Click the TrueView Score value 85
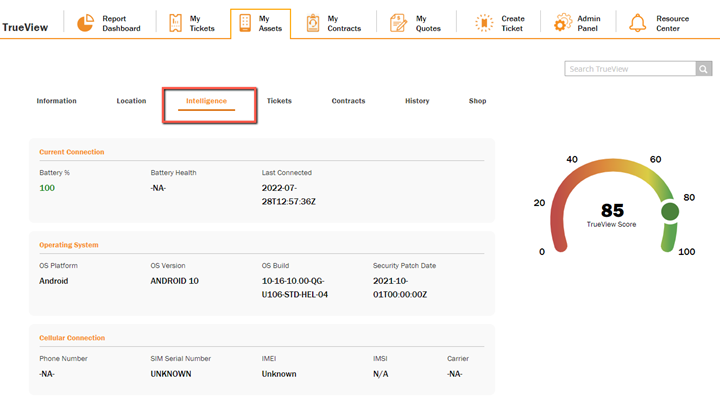Screen dimensions: 720x399 tap(613, 210)
